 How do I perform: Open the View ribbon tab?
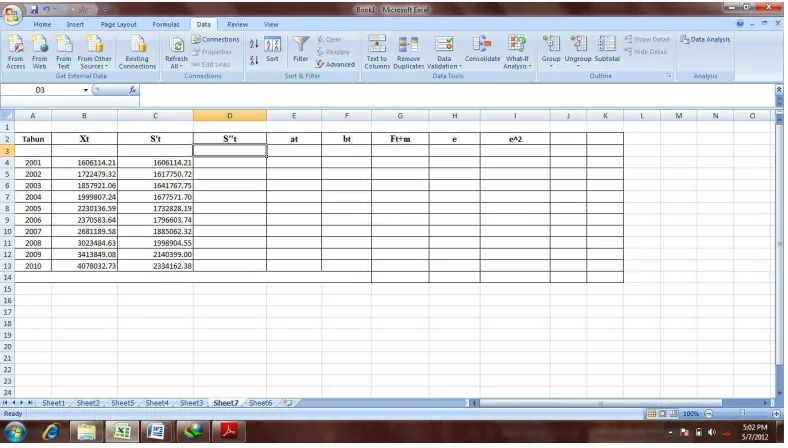point(271,24)
